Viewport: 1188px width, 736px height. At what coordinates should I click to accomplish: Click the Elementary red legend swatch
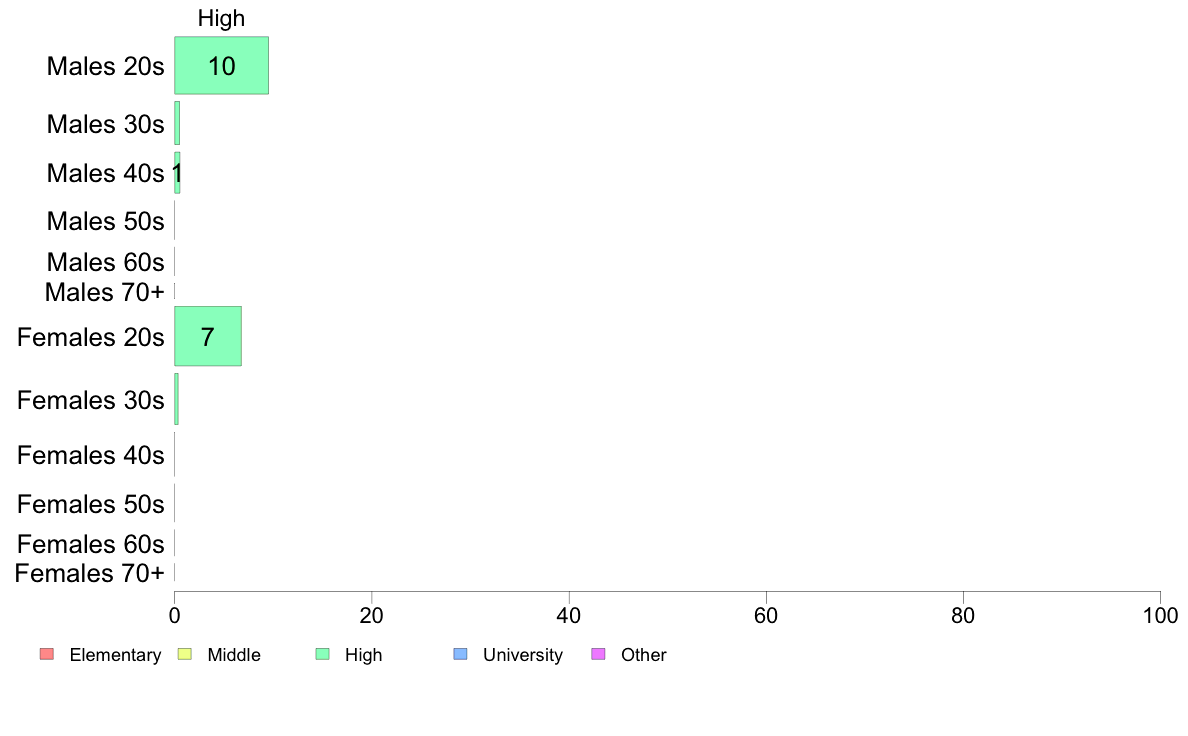click(x=47, y=654)
